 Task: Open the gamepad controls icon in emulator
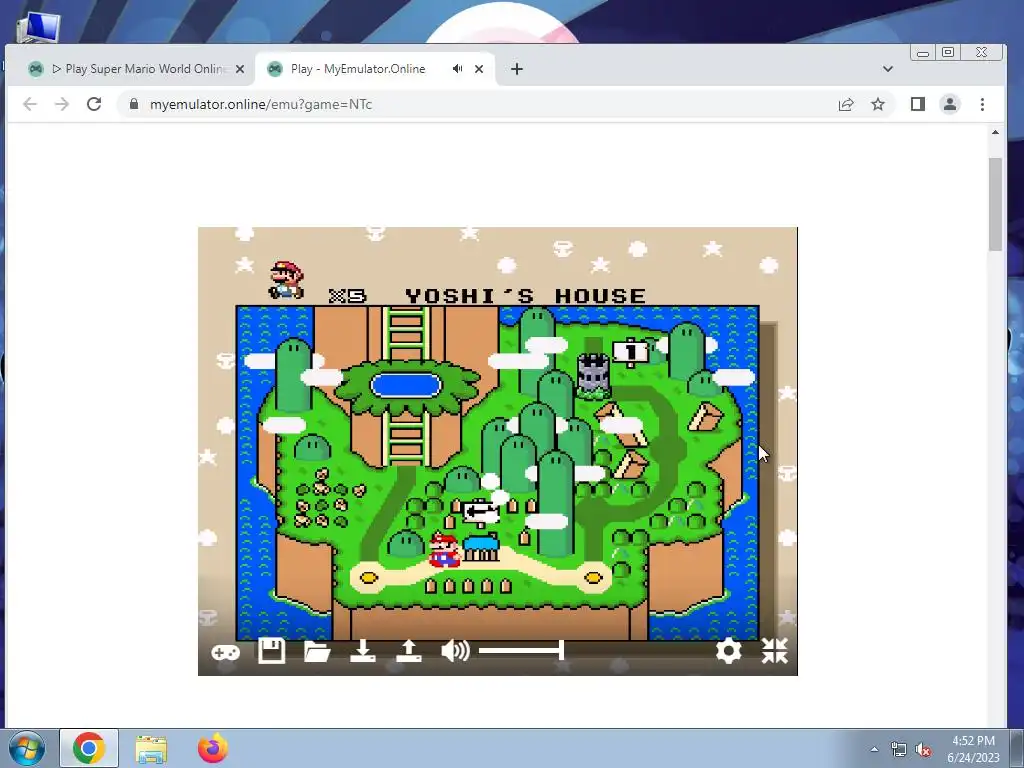225,652
